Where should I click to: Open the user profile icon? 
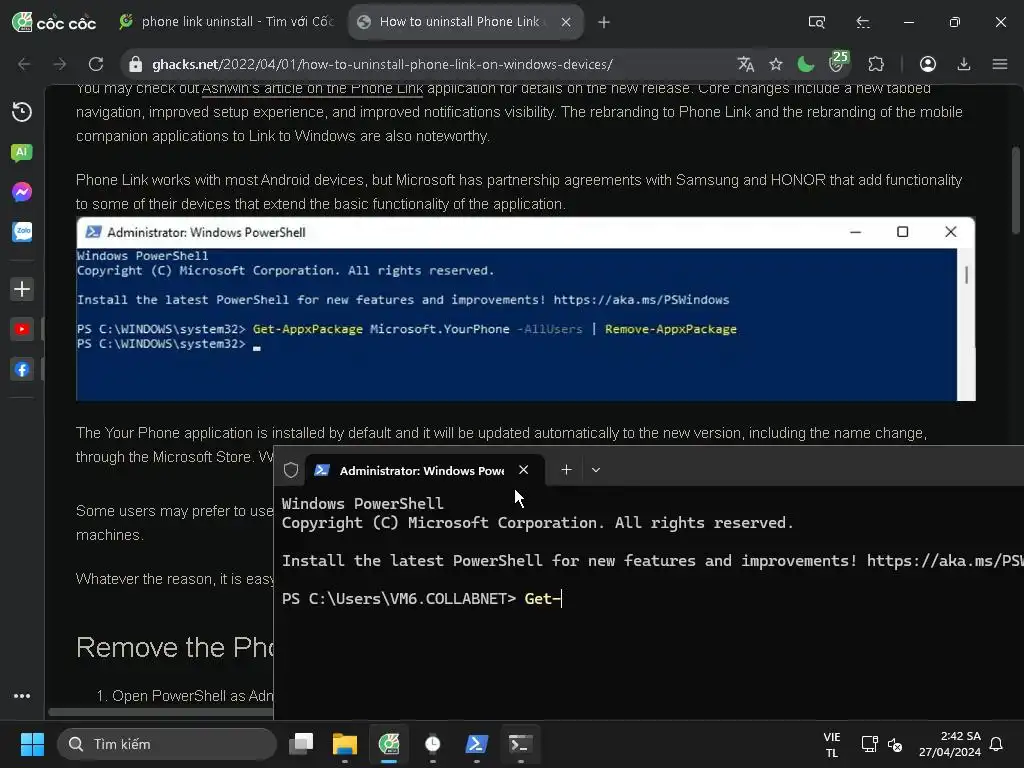coord(928,64)
